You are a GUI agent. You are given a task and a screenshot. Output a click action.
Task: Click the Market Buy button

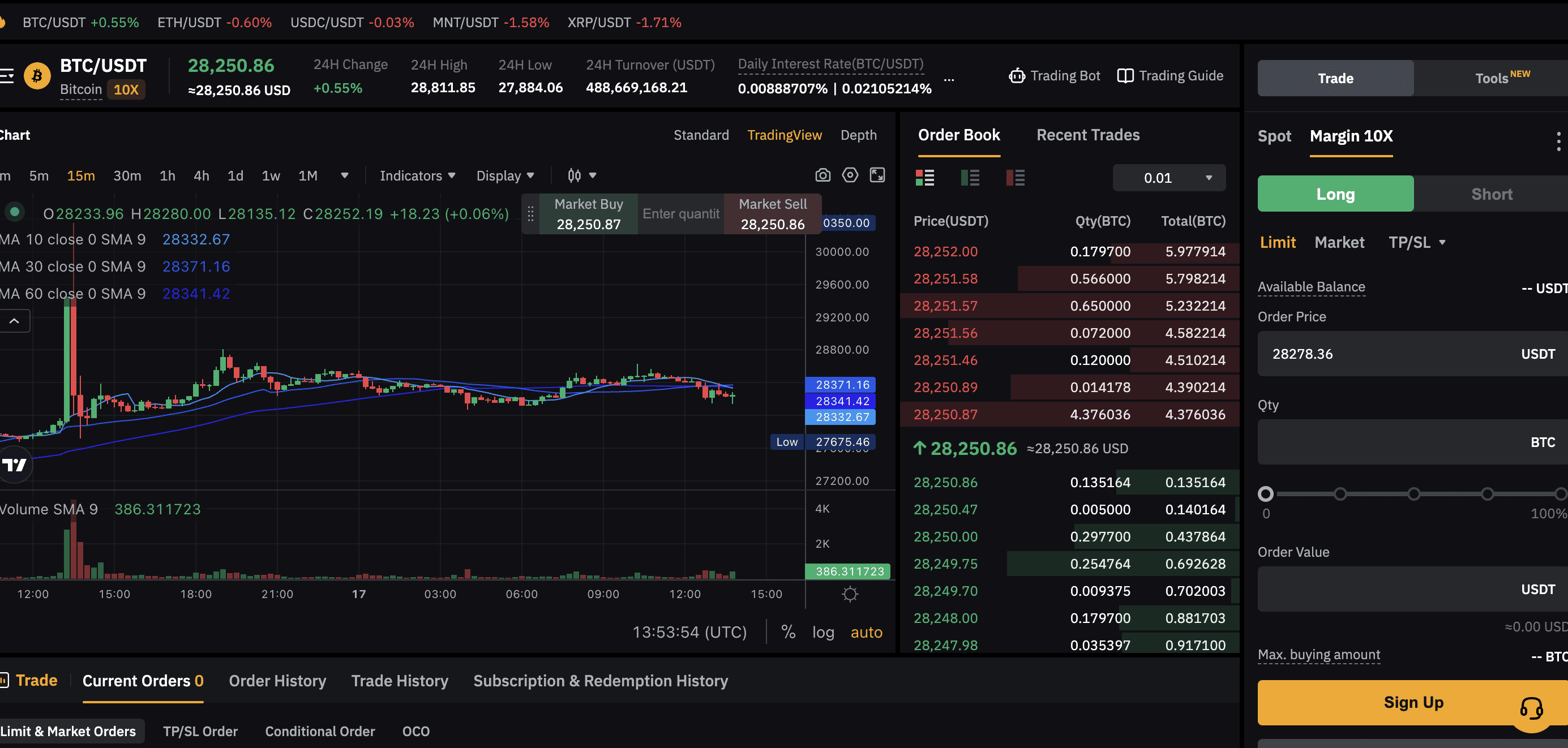click(x=588, y=214)
